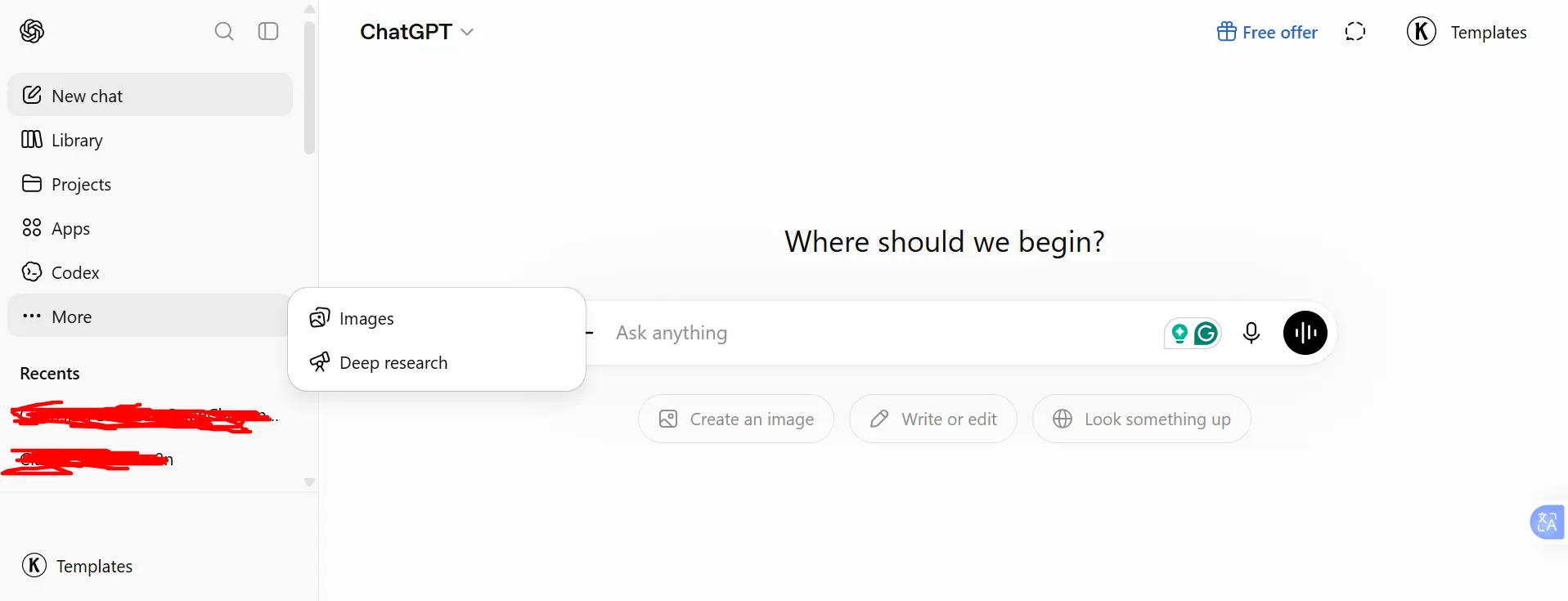Open the Library section
This screenshot has height=601, width=1568.
[150, 140]
